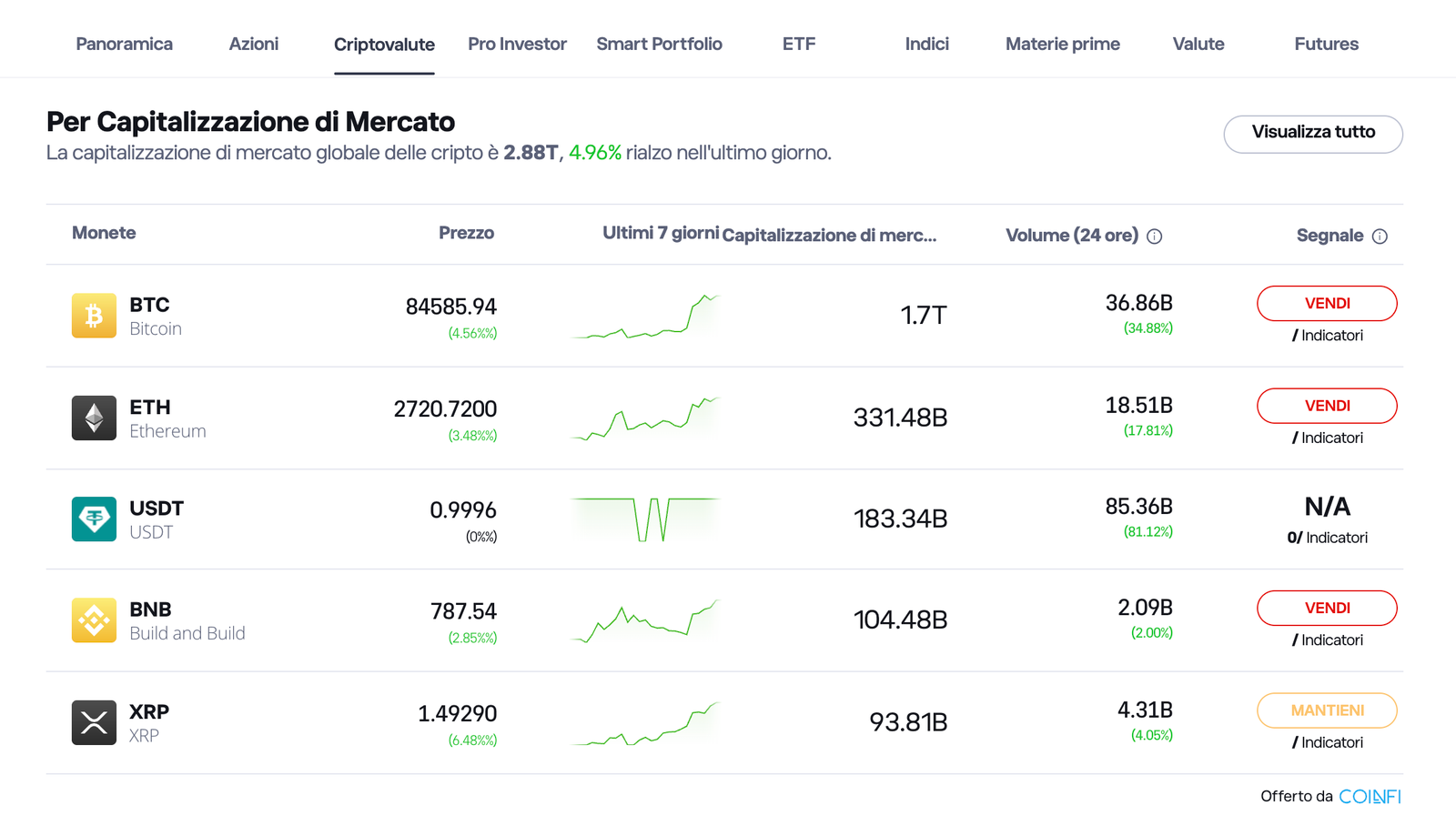Click the Prezzo column header
Screen dimensions: 1456x836
click(466, 233)
